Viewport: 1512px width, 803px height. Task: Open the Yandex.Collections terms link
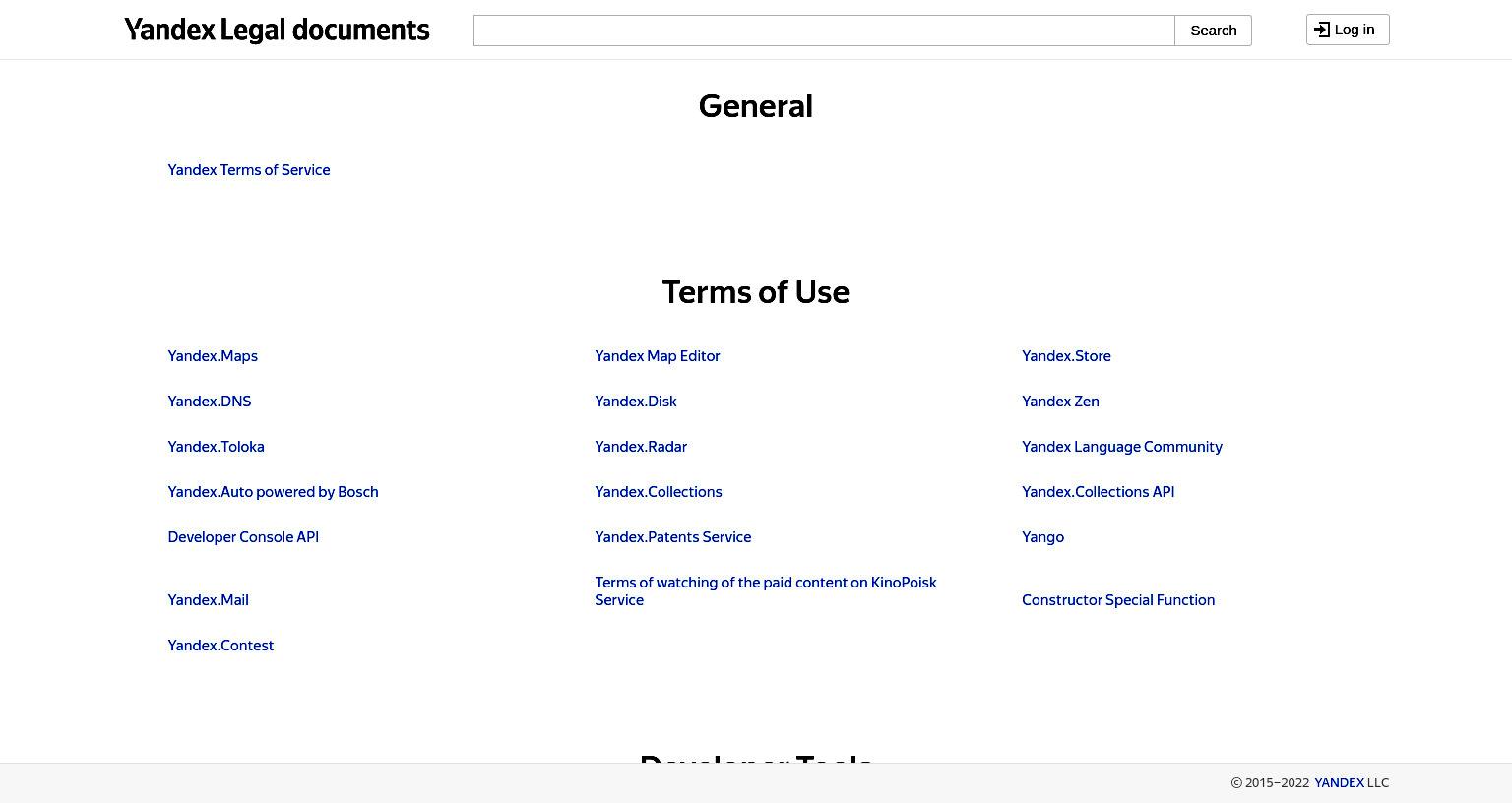(x=659, y=492)
